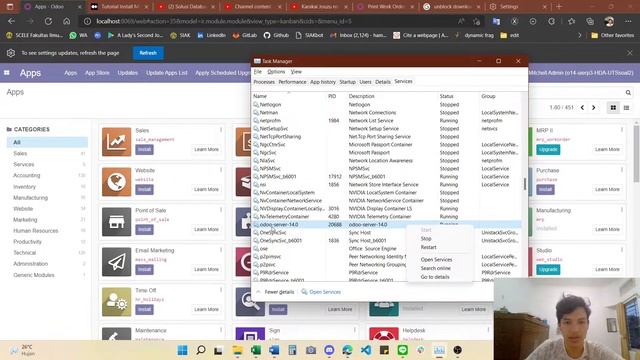Open Task Manager File menu
640x360 pixels.
258,71
